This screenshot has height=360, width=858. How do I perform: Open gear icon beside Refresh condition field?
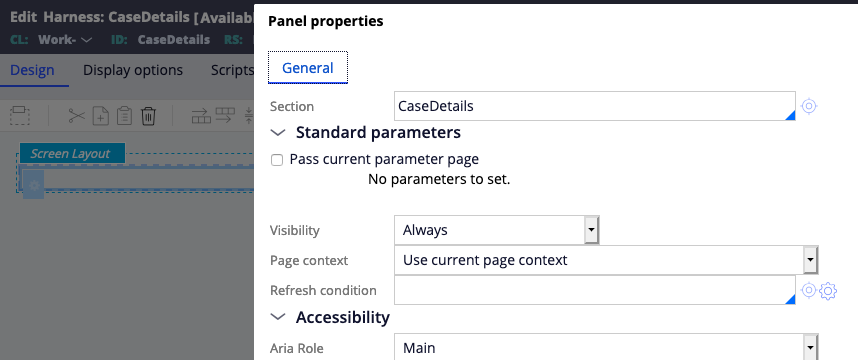point(828,291)
